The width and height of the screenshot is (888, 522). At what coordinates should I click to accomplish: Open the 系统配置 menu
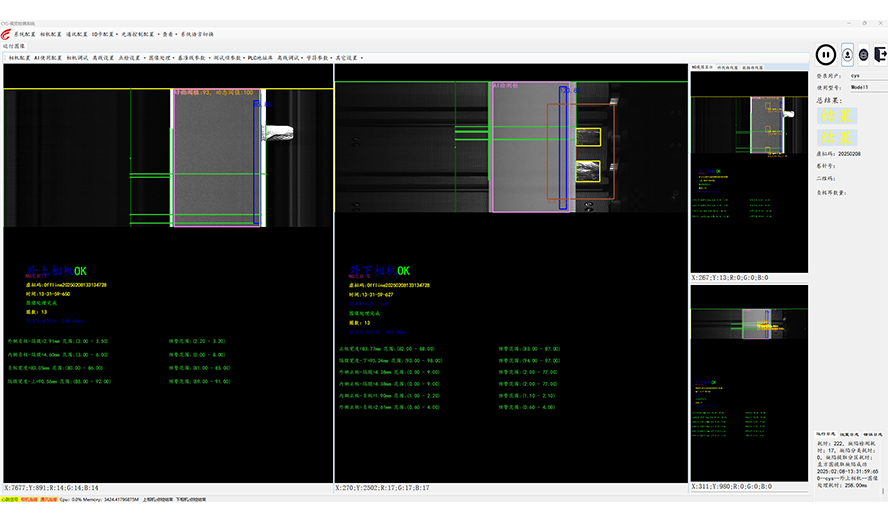point(24,33)
